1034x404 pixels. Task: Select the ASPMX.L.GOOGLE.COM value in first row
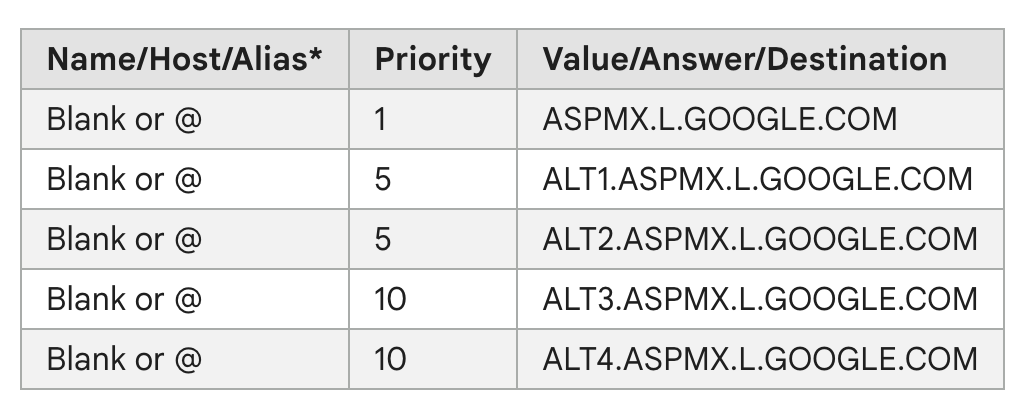point(720,119)
